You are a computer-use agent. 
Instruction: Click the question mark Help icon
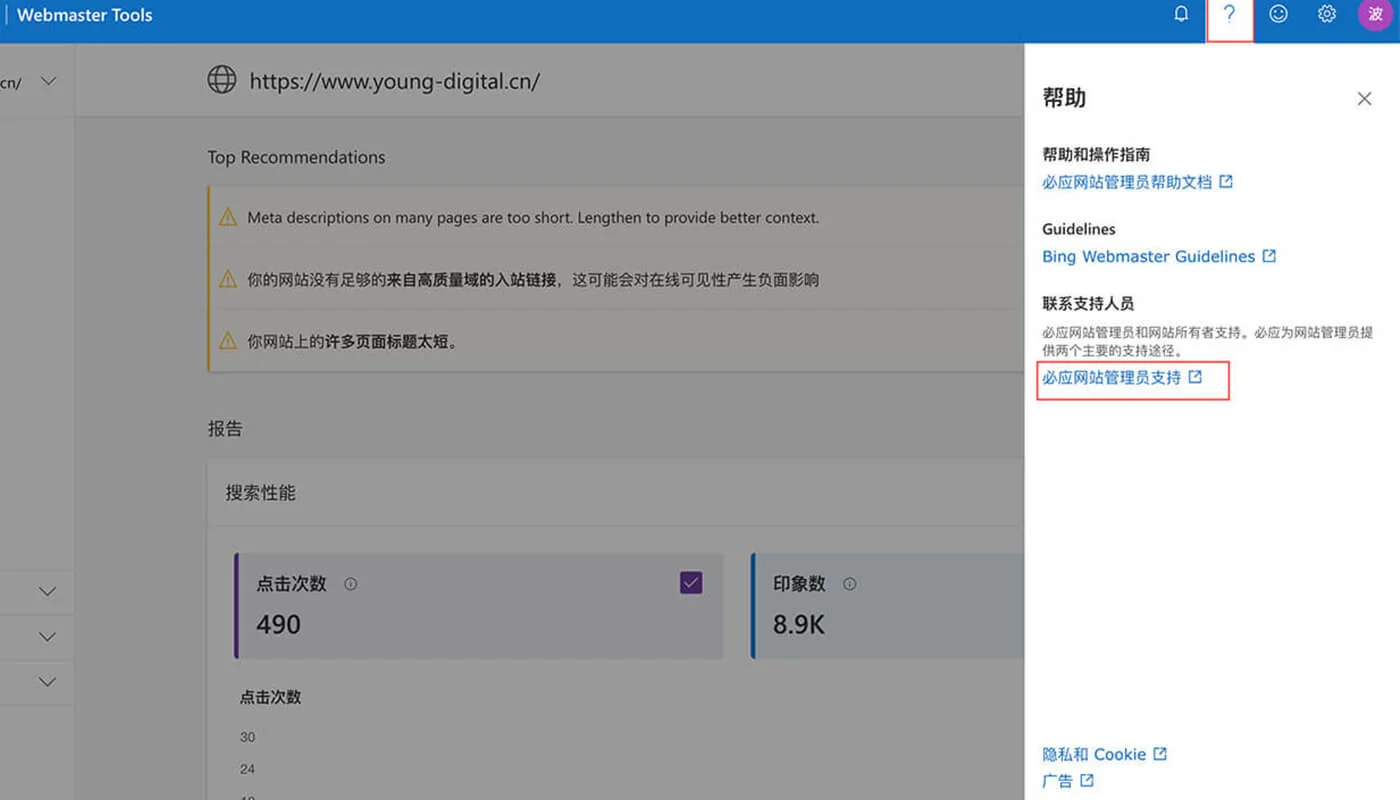(1229, 14)
